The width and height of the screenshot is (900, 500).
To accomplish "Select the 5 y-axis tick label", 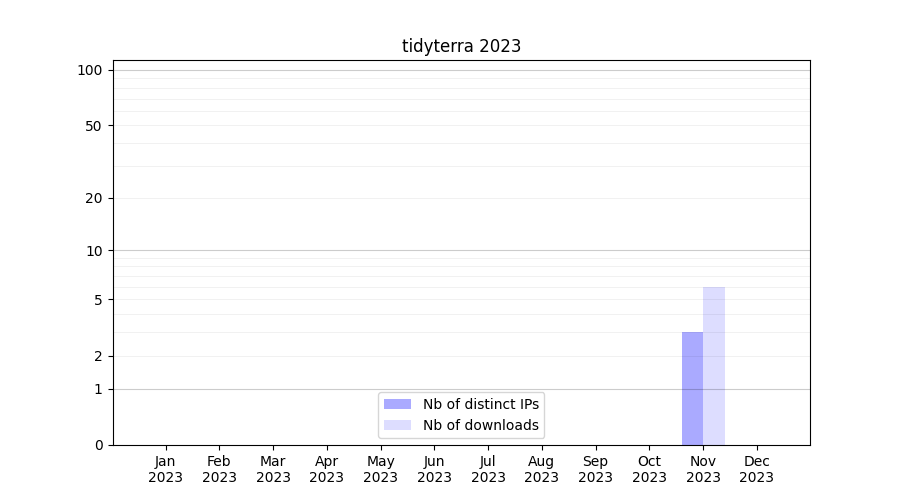I will [x=98, y=300].
